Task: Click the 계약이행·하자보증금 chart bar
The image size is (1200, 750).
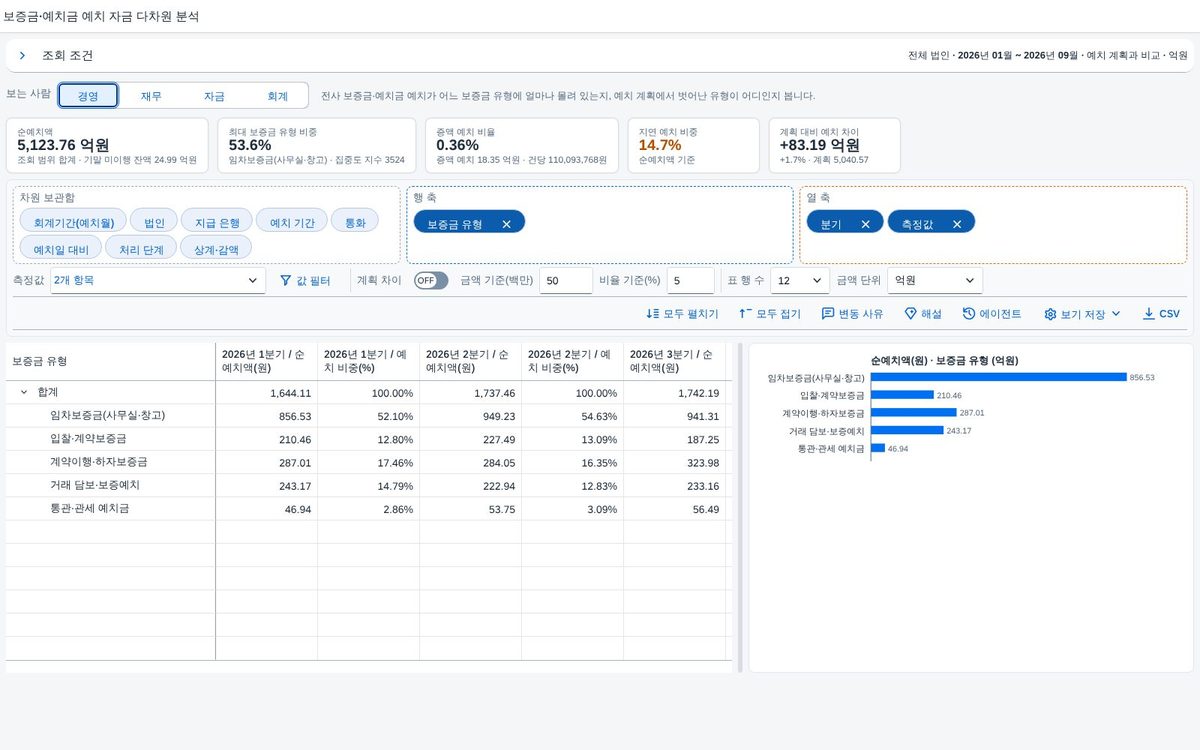Action: pos(914,412)
